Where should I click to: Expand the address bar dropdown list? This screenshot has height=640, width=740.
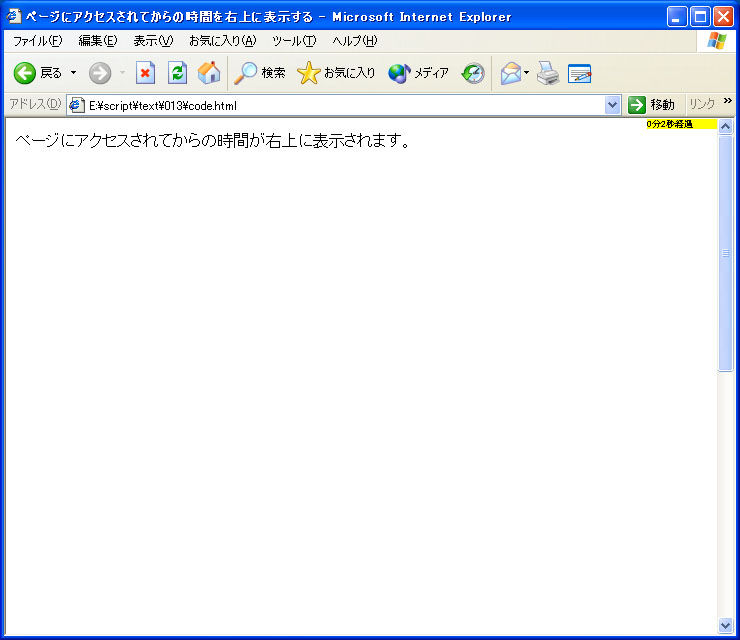[612, 105]
